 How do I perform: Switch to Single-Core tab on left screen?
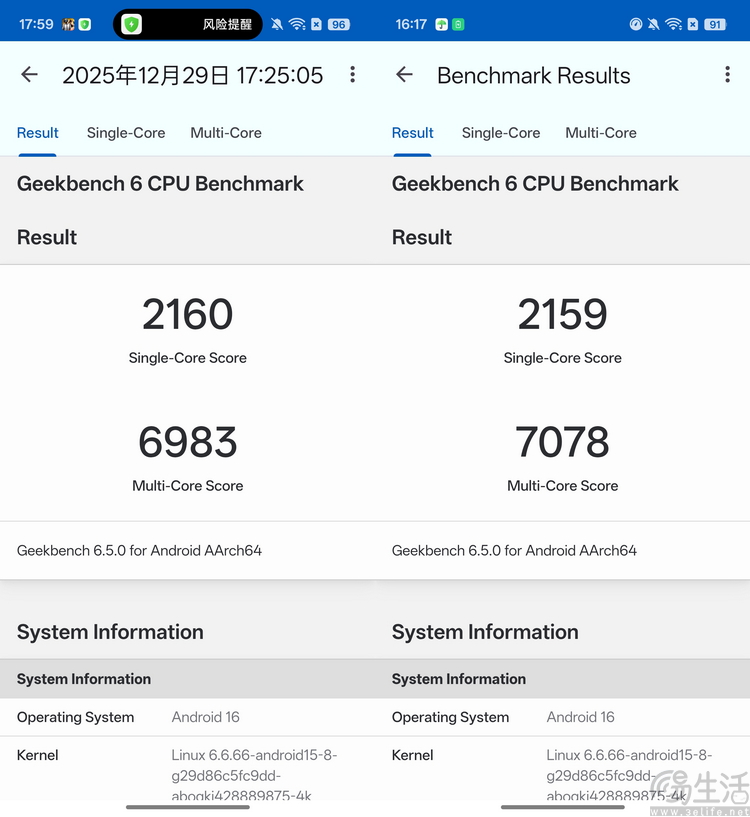[x=126, y=133]
